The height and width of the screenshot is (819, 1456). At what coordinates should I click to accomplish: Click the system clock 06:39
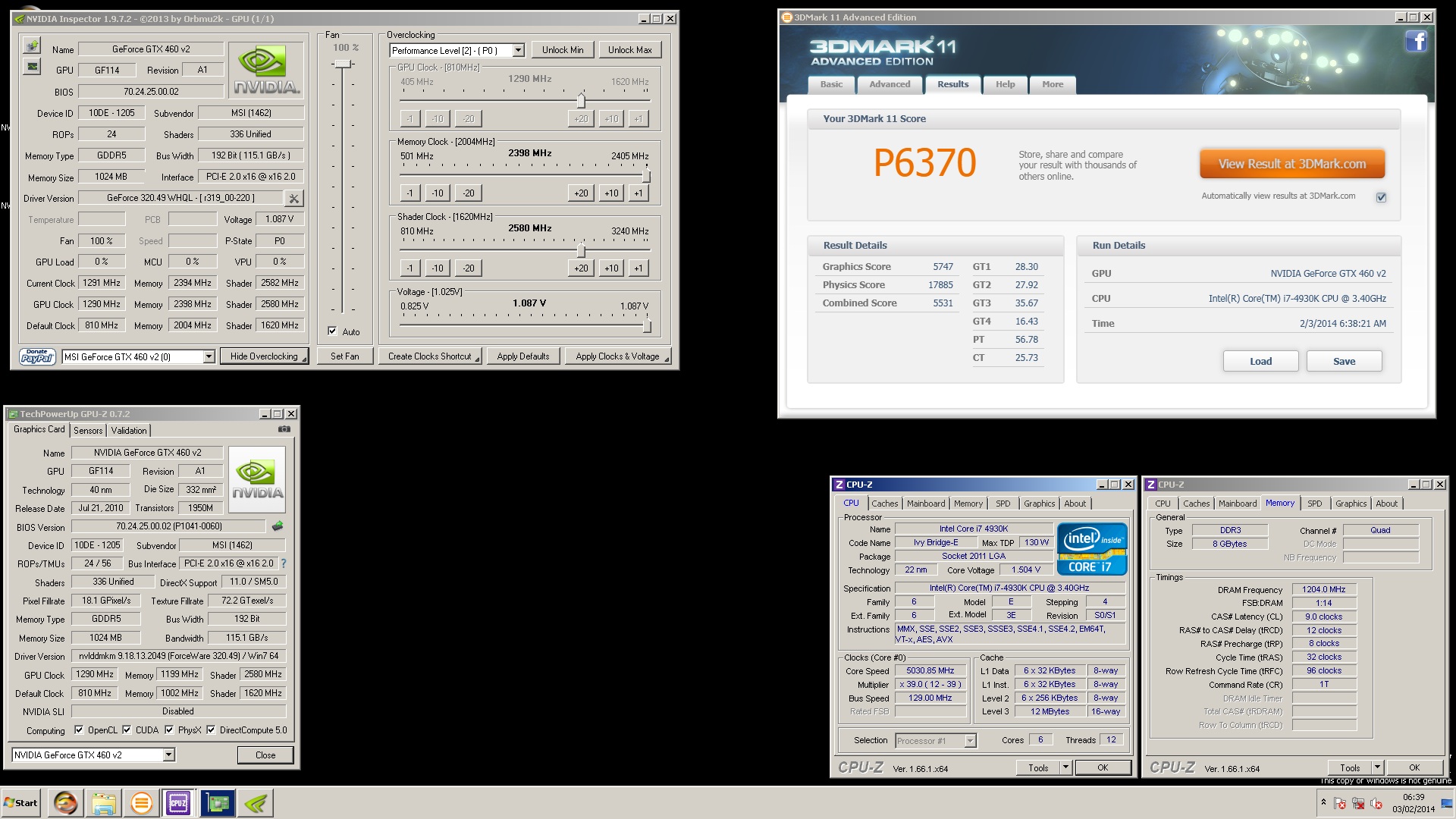[x=1414, y=797]
